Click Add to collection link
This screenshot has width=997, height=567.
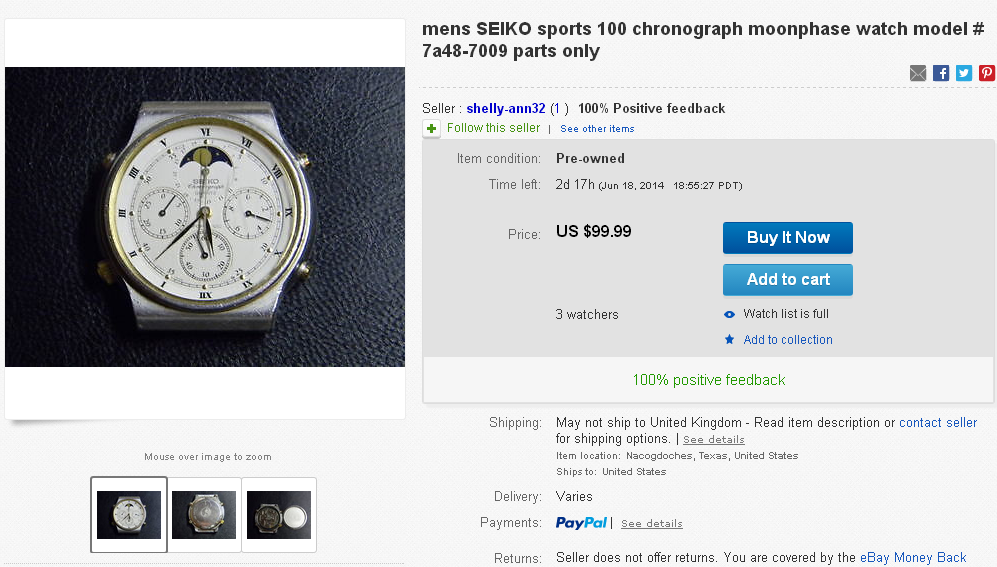pyautogui.click(x=787, y=340)
